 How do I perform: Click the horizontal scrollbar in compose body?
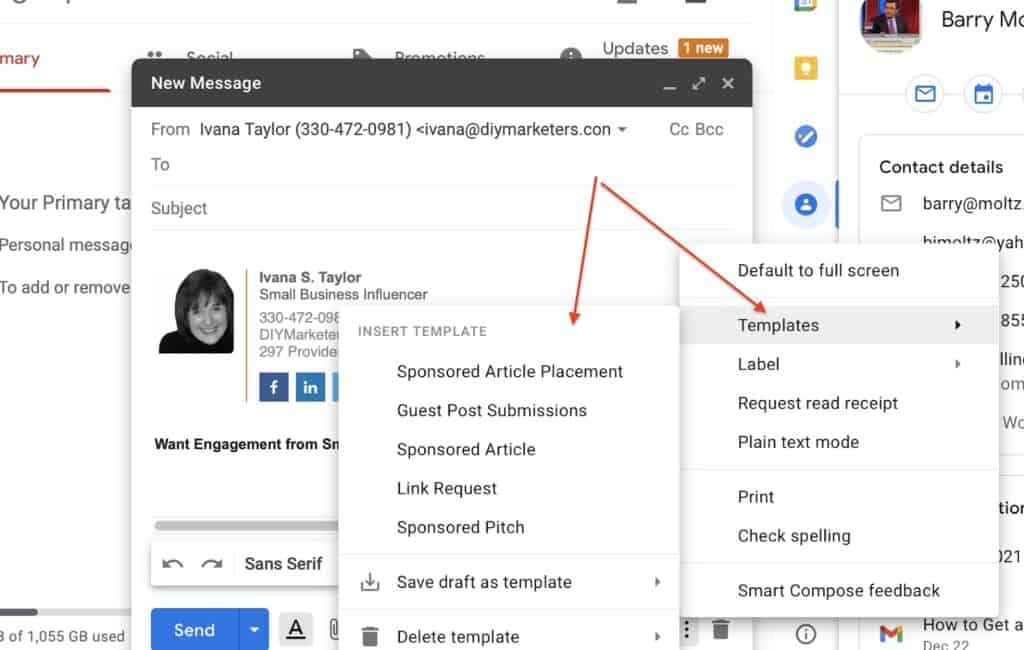coord(246,526)
